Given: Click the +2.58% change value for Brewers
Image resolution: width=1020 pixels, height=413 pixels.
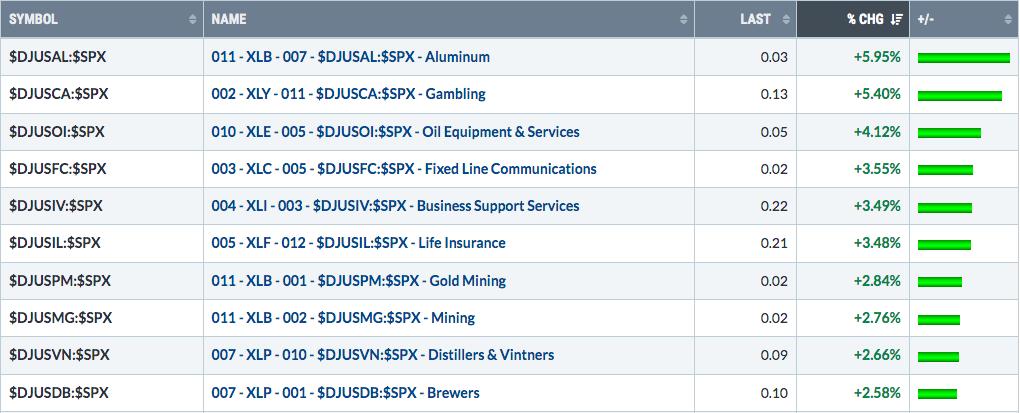Looking at the screenshot, I should 877,393.
